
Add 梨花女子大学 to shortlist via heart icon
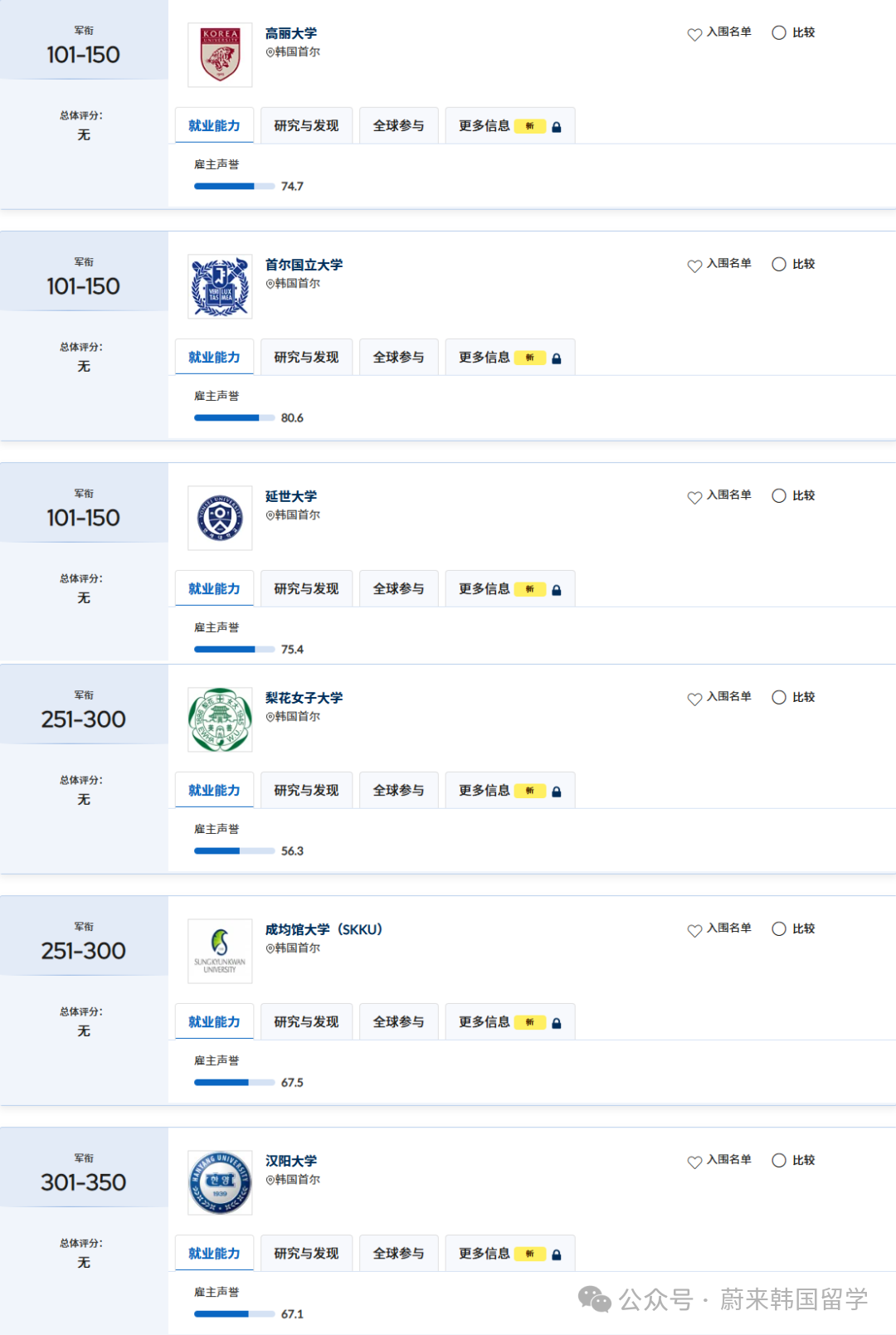(694, 699)
